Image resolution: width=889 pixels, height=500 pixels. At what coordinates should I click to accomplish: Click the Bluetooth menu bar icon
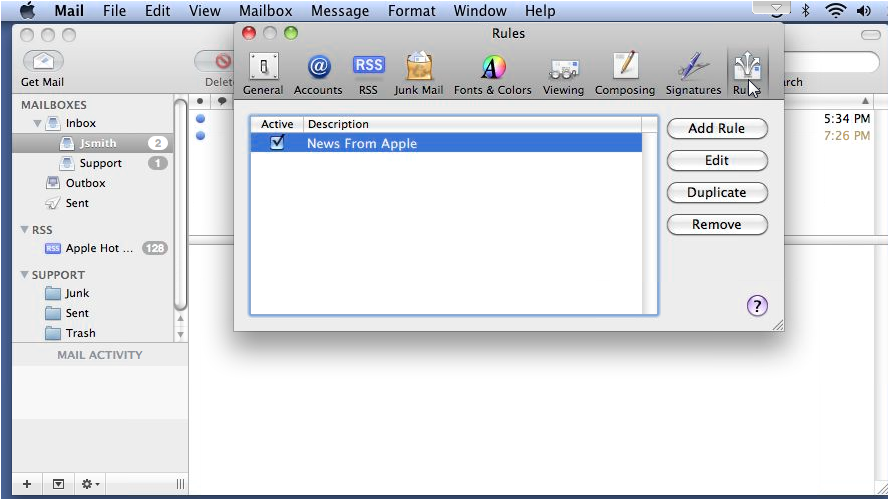pyautogui.click(x=805, y=10)
